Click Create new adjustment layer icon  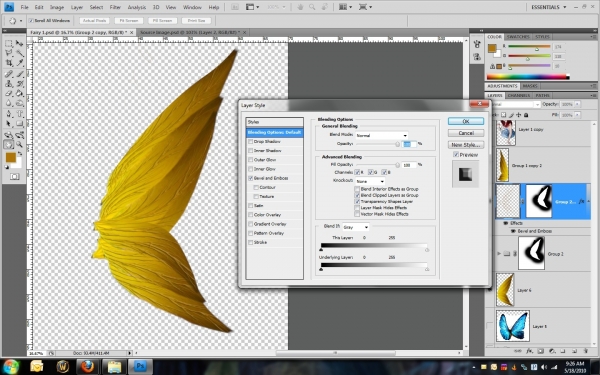coord(552,351)
